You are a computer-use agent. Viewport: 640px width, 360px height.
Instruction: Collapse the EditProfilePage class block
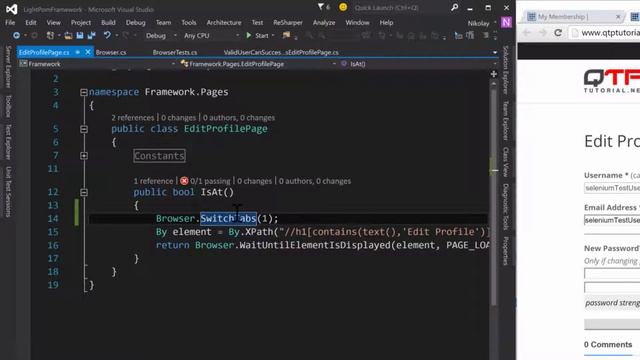[x=84, y=129]
